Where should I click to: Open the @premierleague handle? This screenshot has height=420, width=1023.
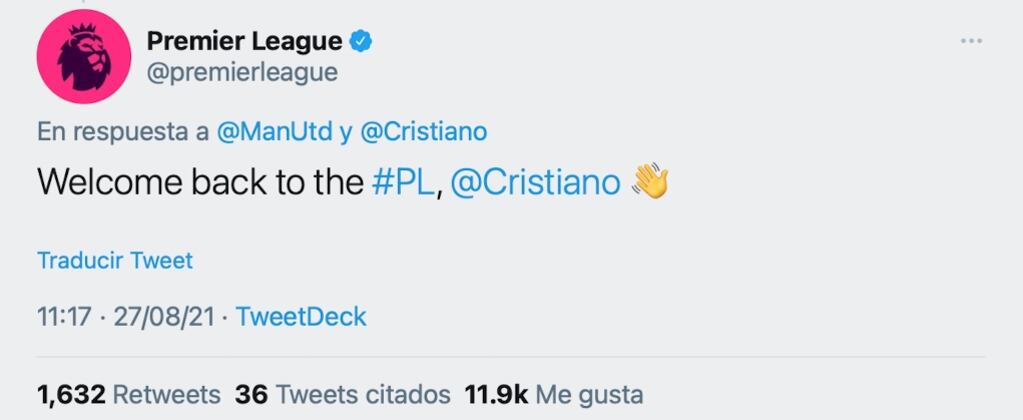[242, 72]
